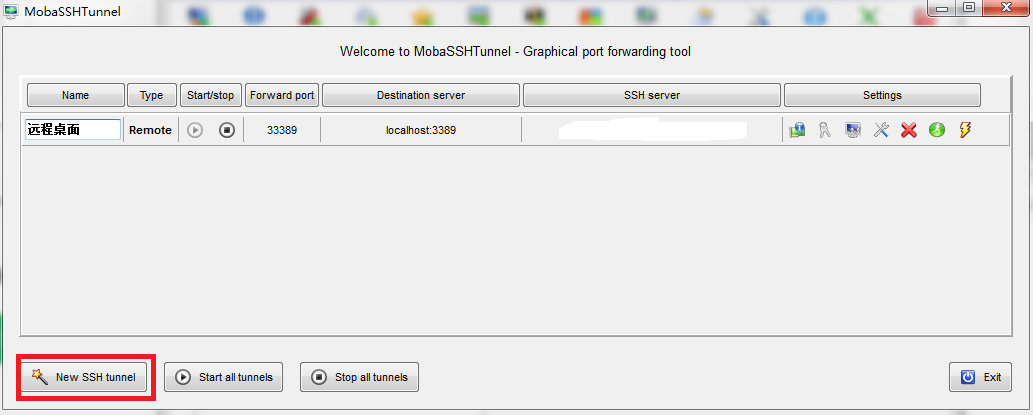Click the Remote type cell
1033x415 pixels.
point(150,130)
